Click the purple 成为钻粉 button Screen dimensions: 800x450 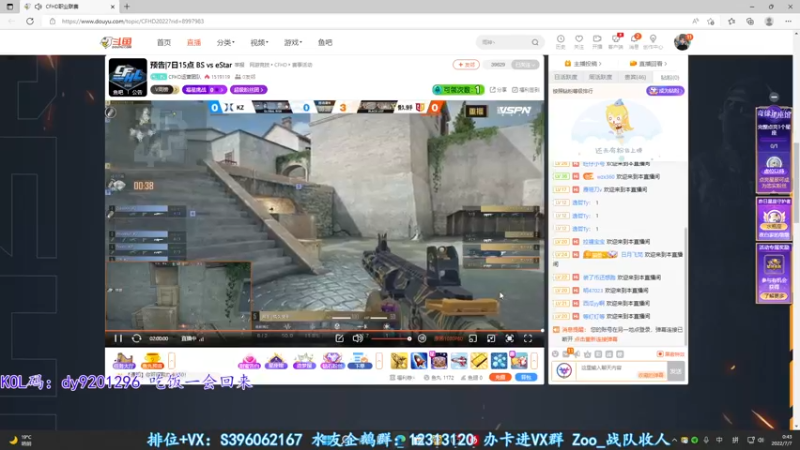click(665, 91)
